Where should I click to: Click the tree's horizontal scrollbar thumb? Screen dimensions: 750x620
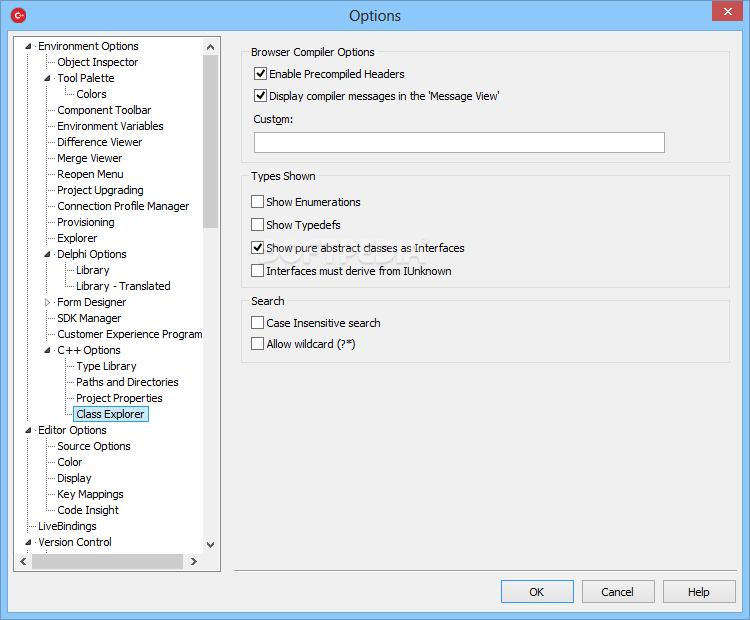[x=107, y=562]
